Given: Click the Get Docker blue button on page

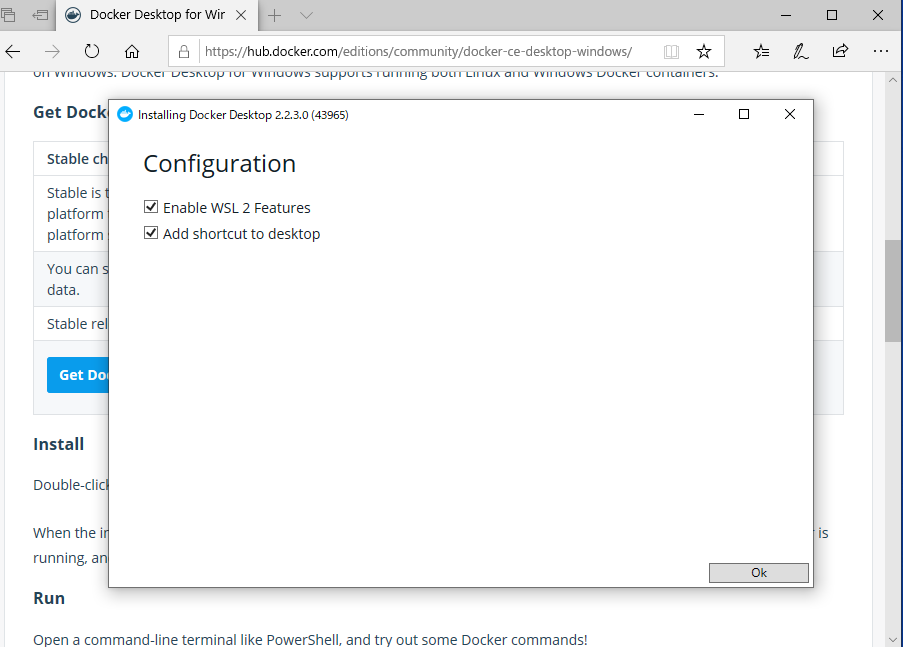Looking at the screenshot, I should click(x=78, y=374).
